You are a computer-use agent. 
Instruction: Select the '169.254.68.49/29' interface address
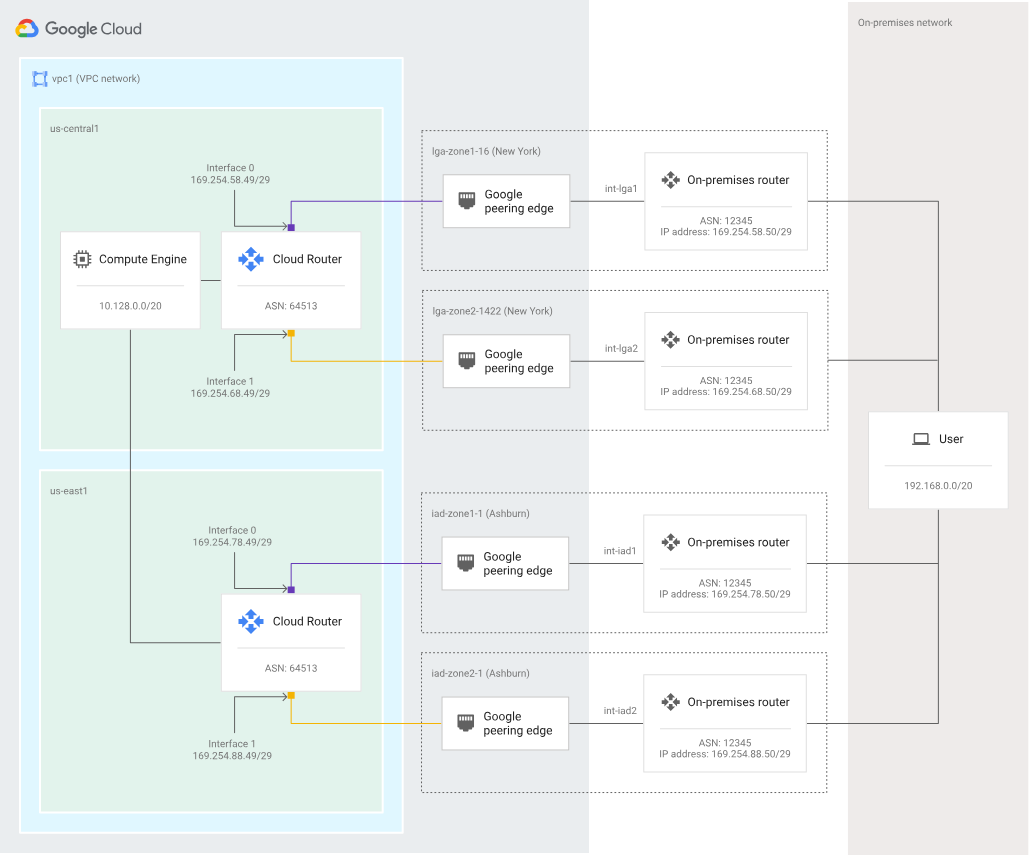coord(230,394)
